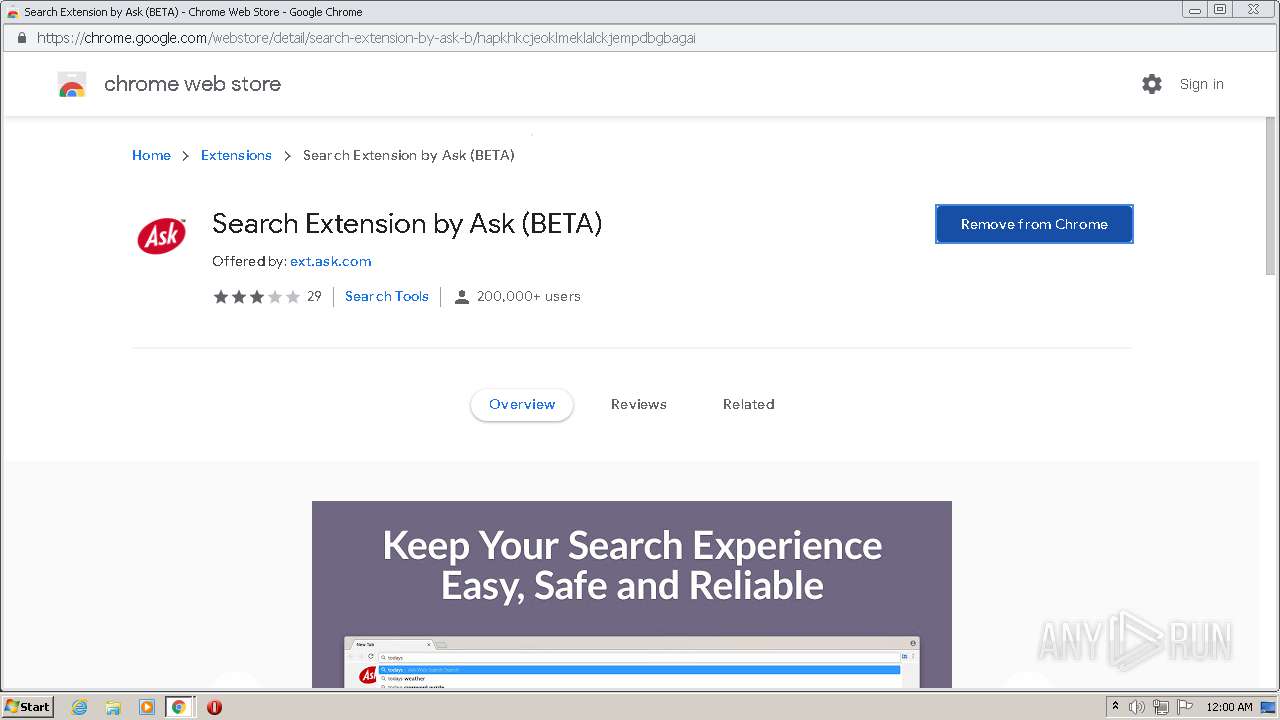Open the Extensions breadcrumb link

tap(236, 155)
